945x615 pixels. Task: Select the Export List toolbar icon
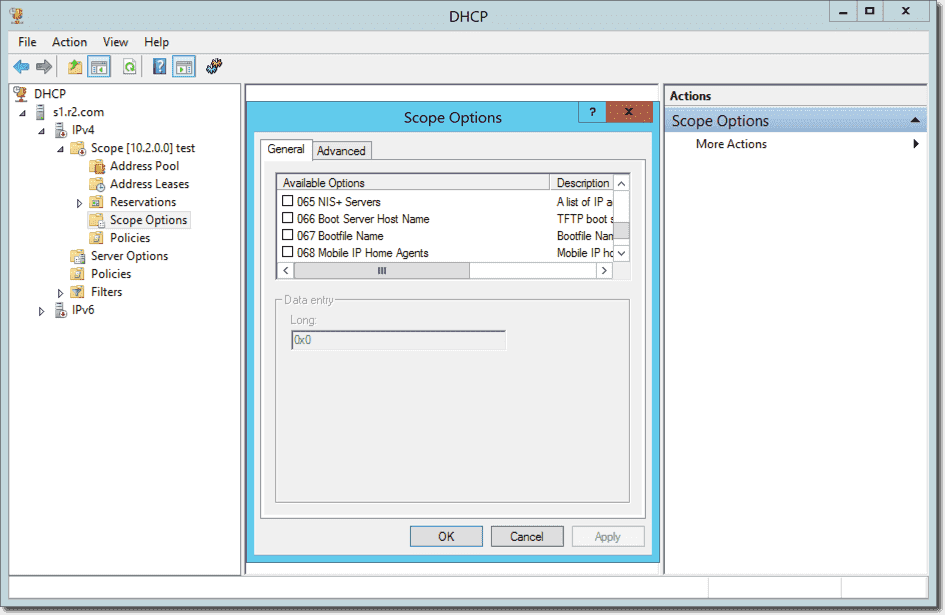click(73, 66)
